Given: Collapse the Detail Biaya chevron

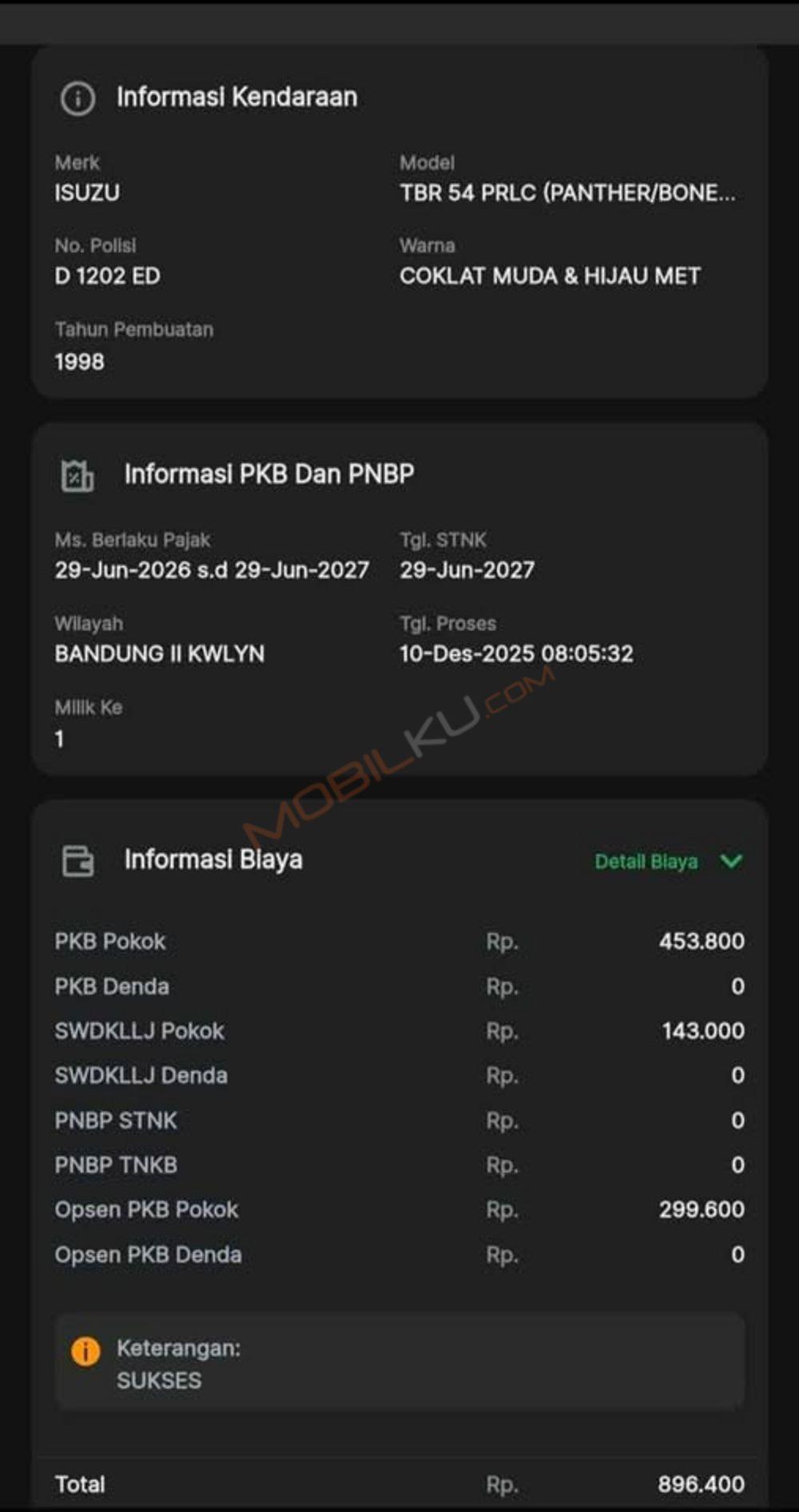Looking at the screenshot, I should [731, 861].
